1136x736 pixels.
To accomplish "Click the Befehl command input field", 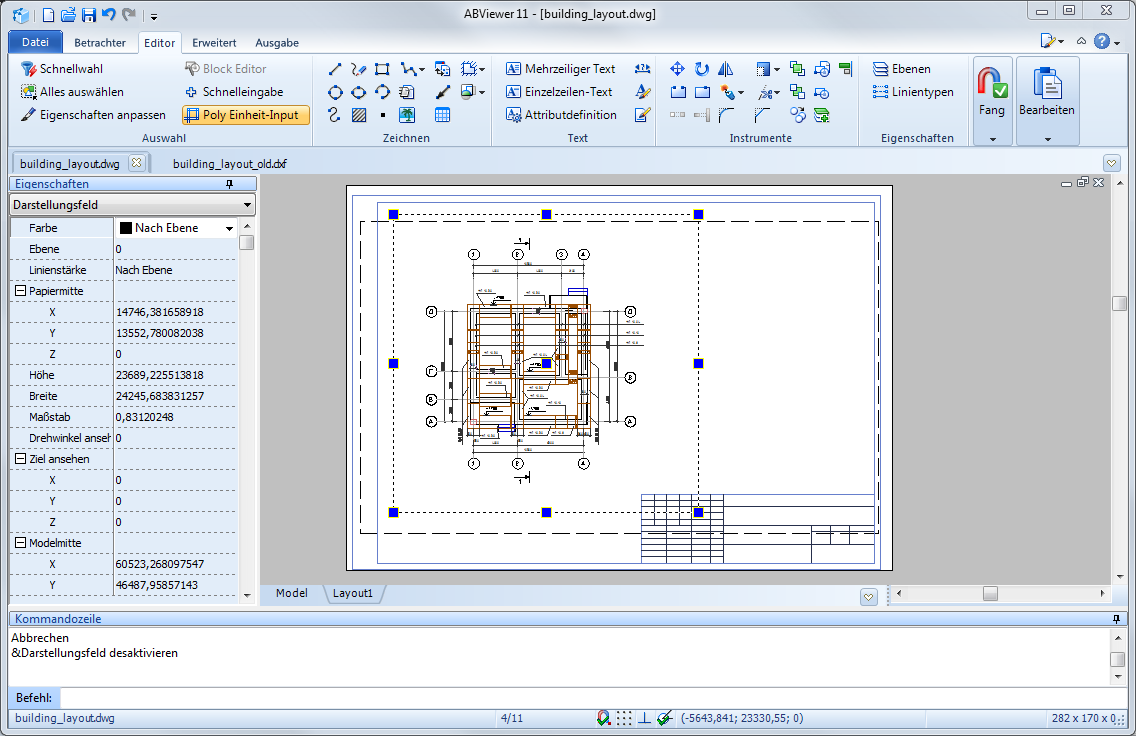I will click(590, 697).
